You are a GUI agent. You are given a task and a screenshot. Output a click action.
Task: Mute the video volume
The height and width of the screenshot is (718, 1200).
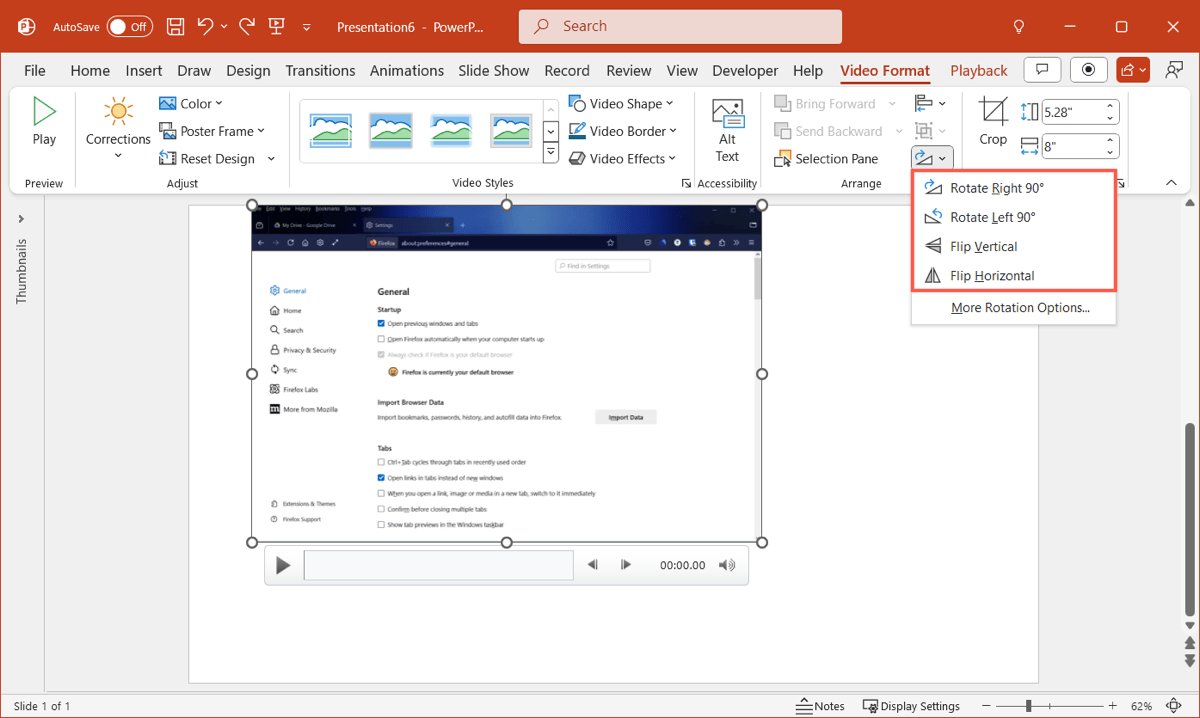pos(727,565)
